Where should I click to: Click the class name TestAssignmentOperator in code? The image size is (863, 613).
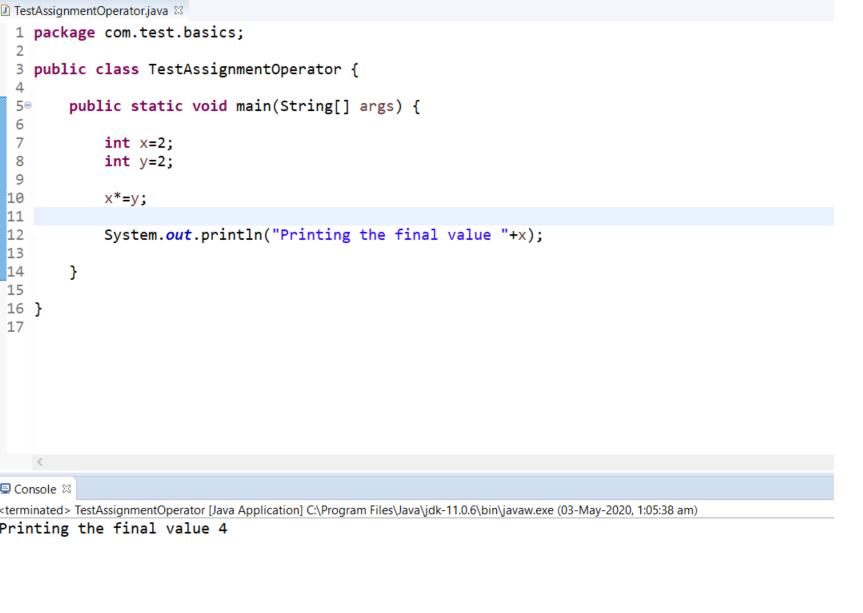[244, 70]
